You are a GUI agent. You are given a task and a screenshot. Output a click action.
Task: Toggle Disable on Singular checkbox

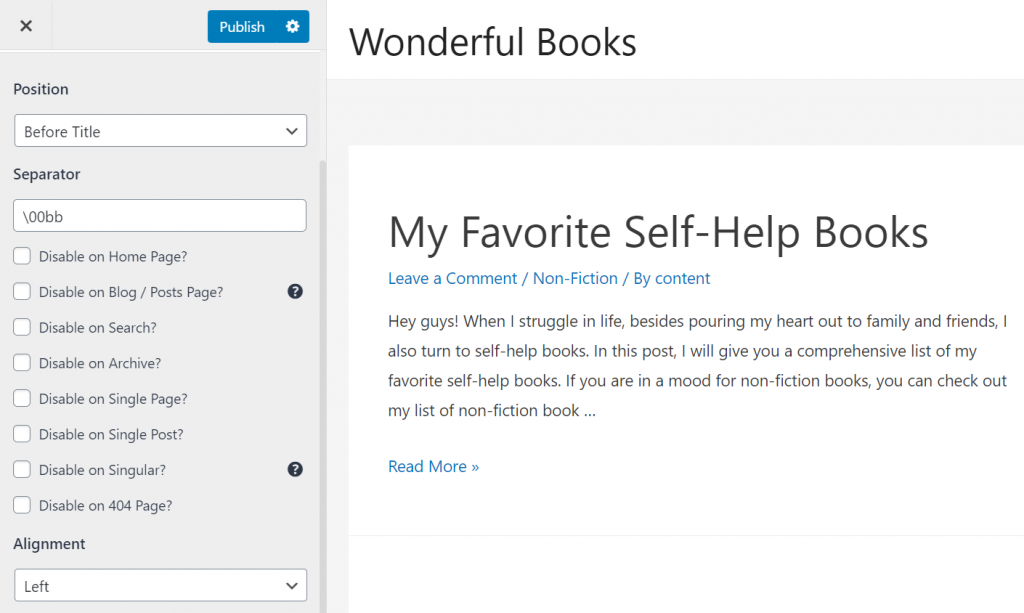pyautogui.click(x=22, y=470)
